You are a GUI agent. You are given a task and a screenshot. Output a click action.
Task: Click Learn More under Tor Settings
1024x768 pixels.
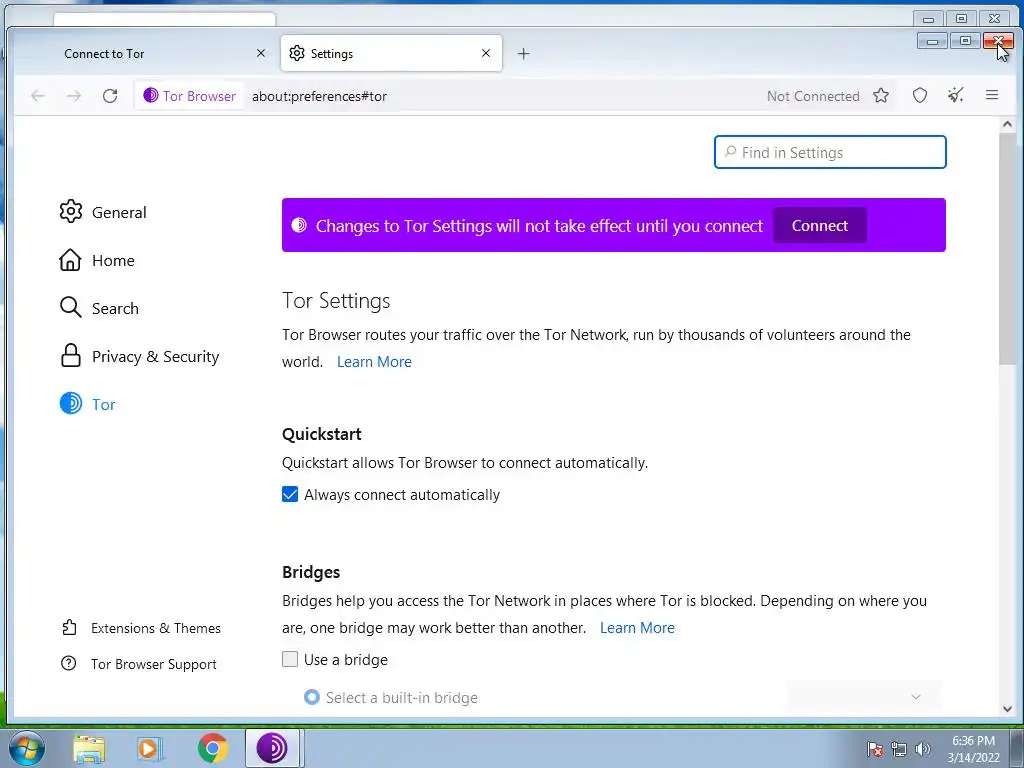[374, 362]
